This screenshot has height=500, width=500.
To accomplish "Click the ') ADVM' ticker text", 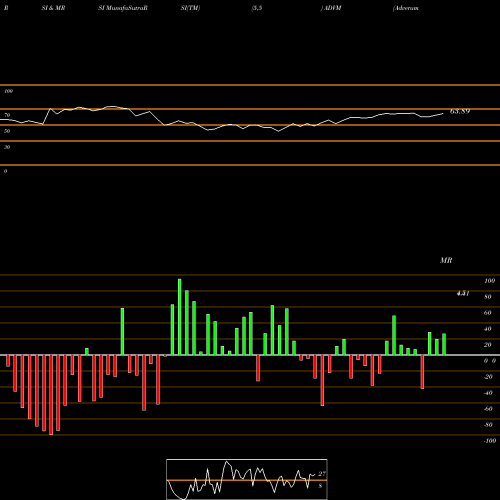I will coord(331,8).
